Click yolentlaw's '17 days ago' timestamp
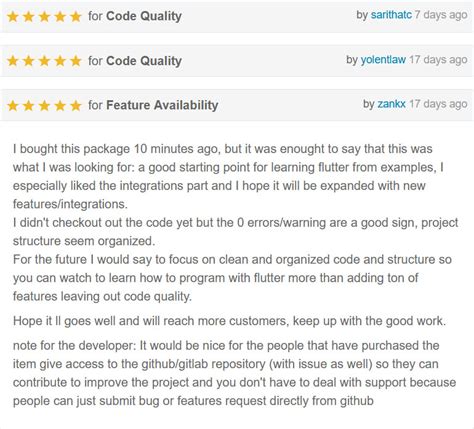The image size is (474, 429). [438, 60]
